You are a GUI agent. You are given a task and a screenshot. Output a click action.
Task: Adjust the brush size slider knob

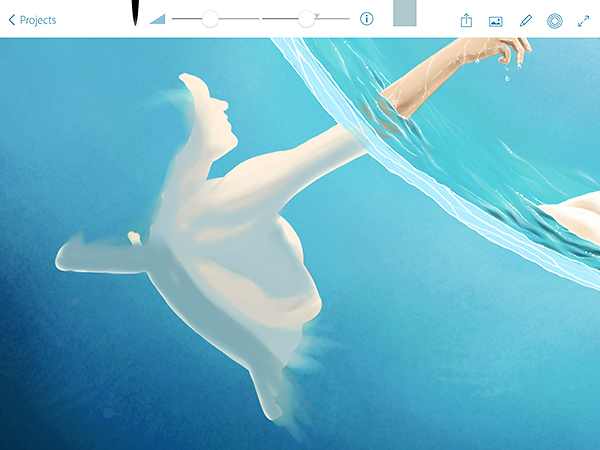pos(210,18)
